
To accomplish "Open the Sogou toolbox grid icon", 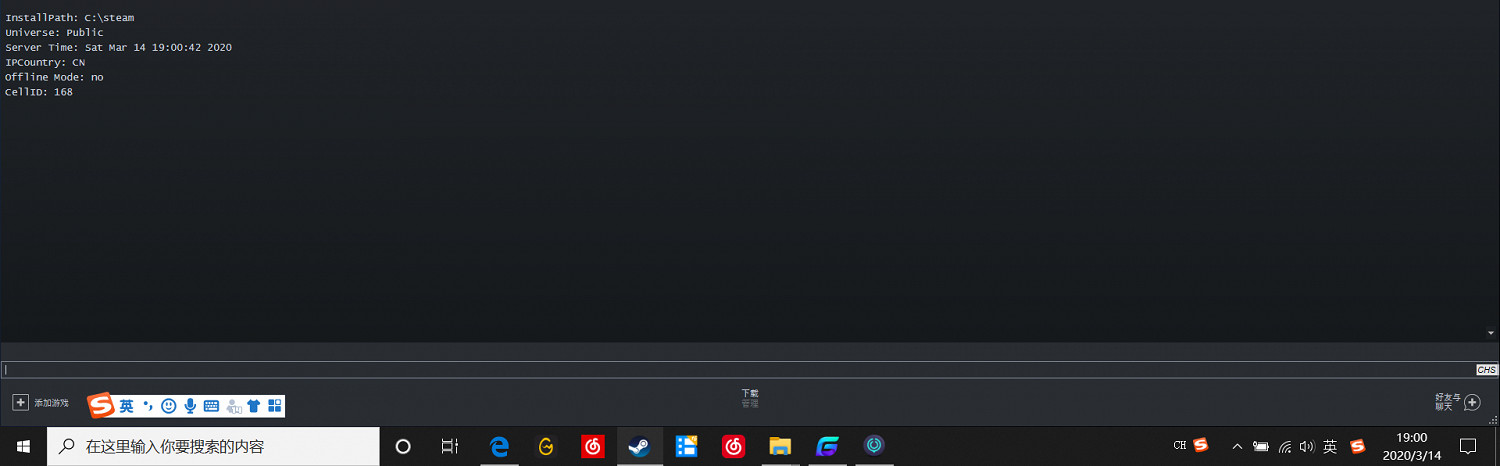I will (x=275, y=406).
